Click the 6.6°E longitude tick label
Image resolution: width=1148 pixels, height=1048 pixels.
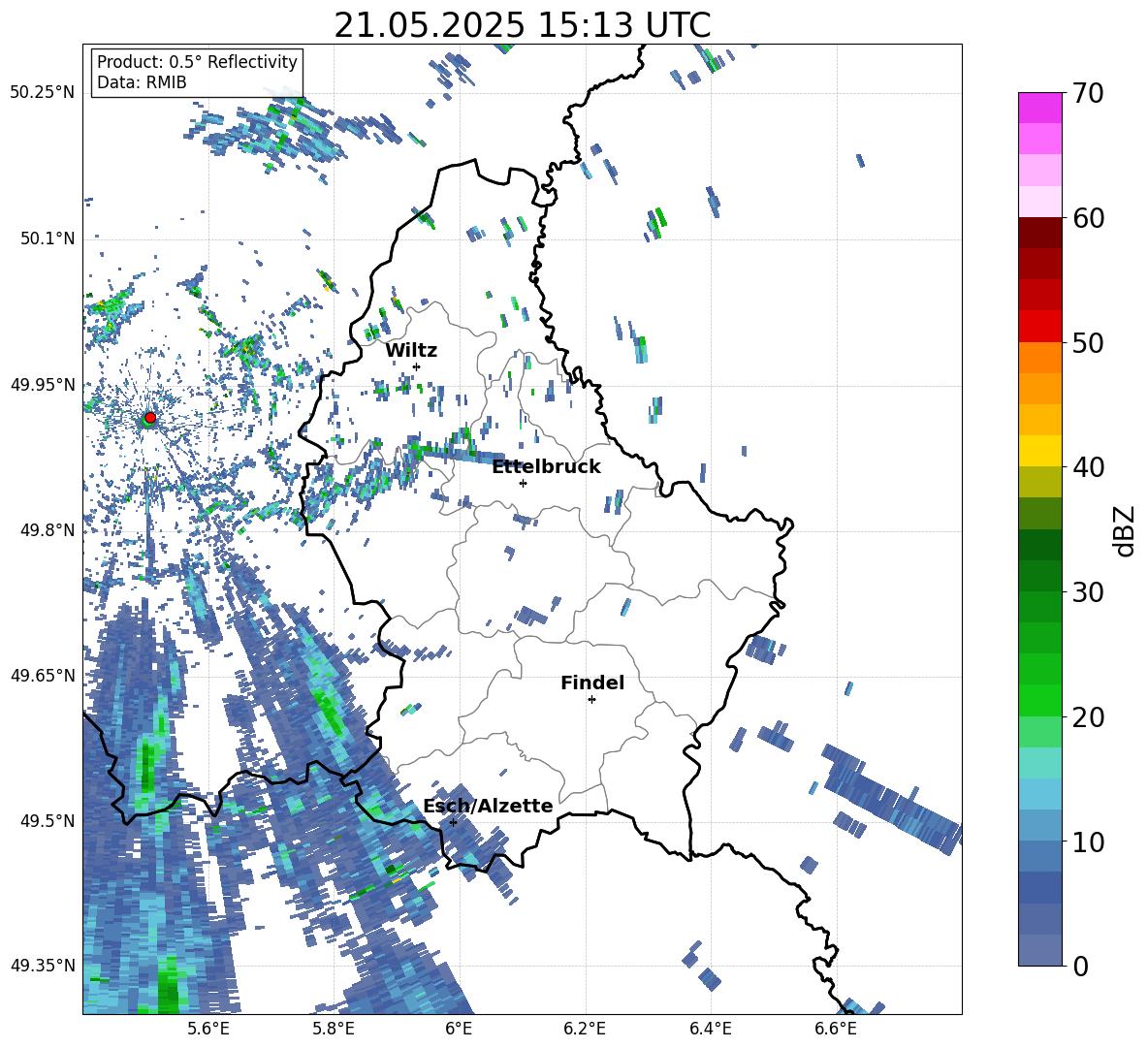[836, 1029]
